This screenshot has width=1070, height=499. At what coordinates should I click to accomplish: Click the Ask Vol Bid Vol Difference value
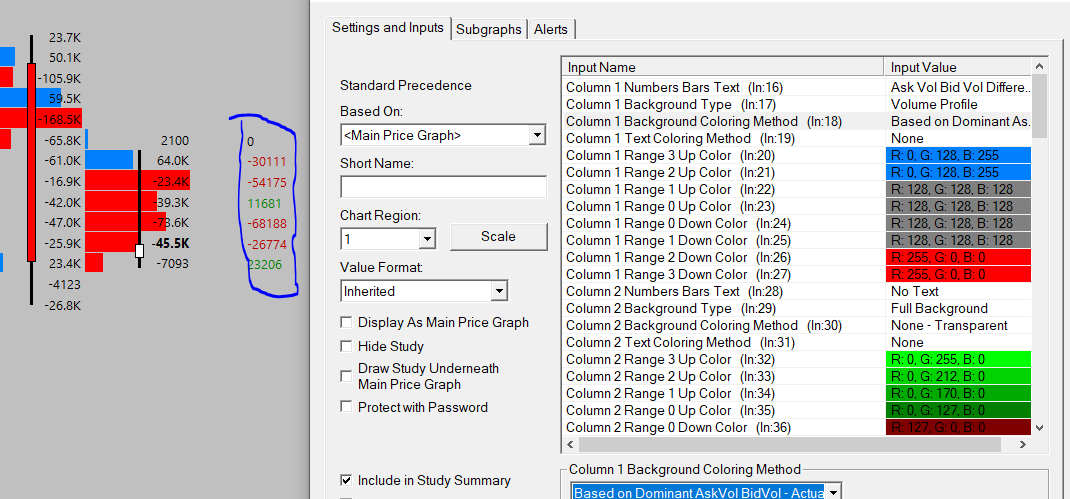coord(959,87)
